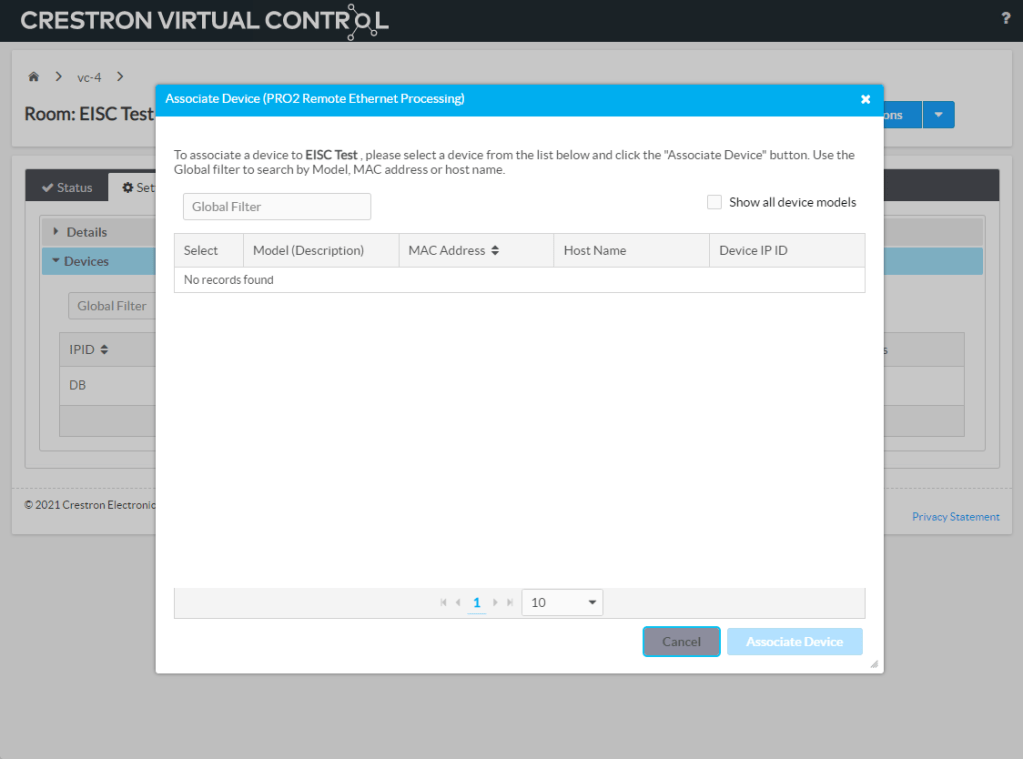Go to previous page in paginator
1023x759 pixels.
tap(458, 603)
